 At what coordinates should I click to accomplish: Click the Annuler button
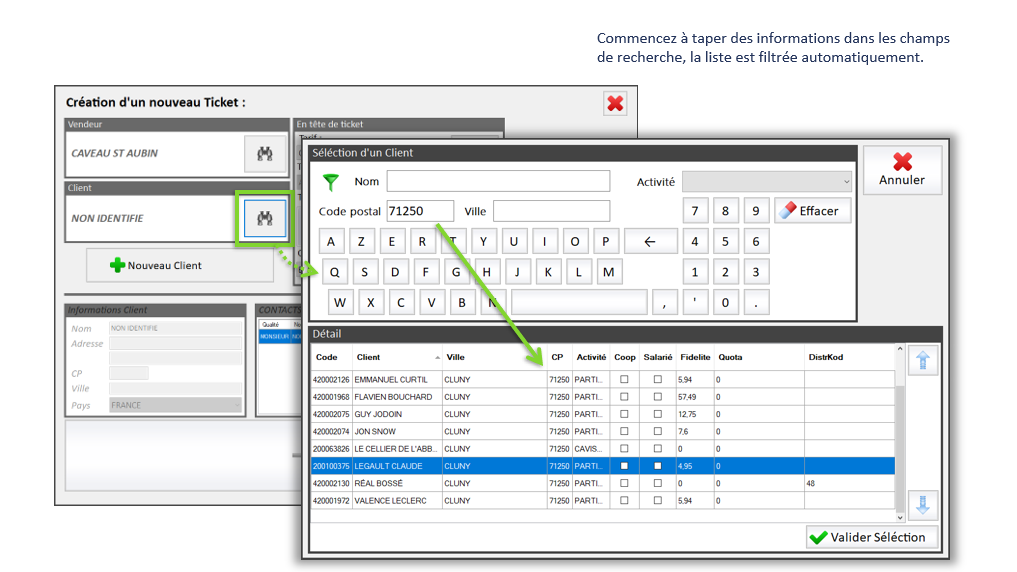tap(902, 170)
